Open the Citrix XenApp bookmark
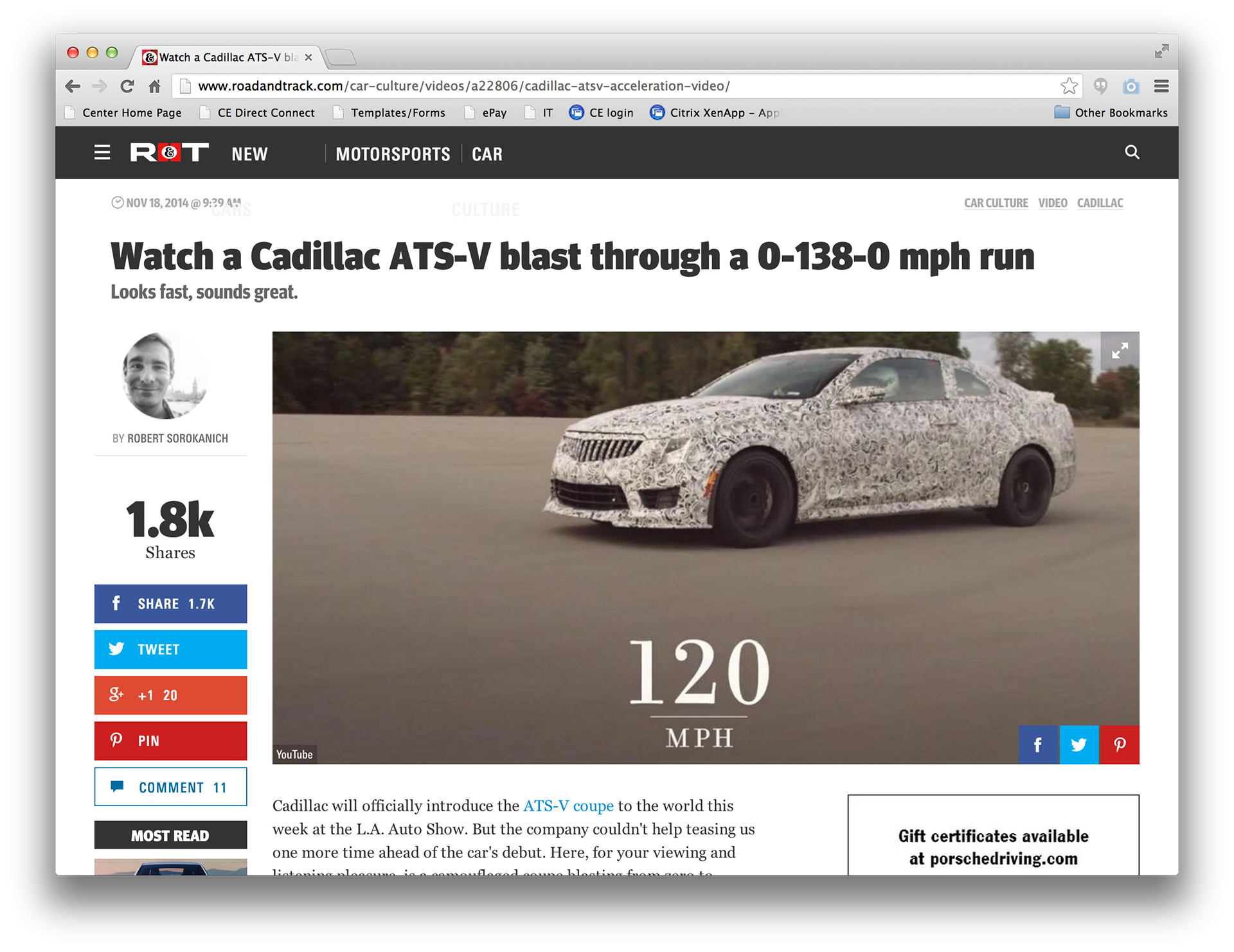Screen dimensions: 1234x952 715,113
